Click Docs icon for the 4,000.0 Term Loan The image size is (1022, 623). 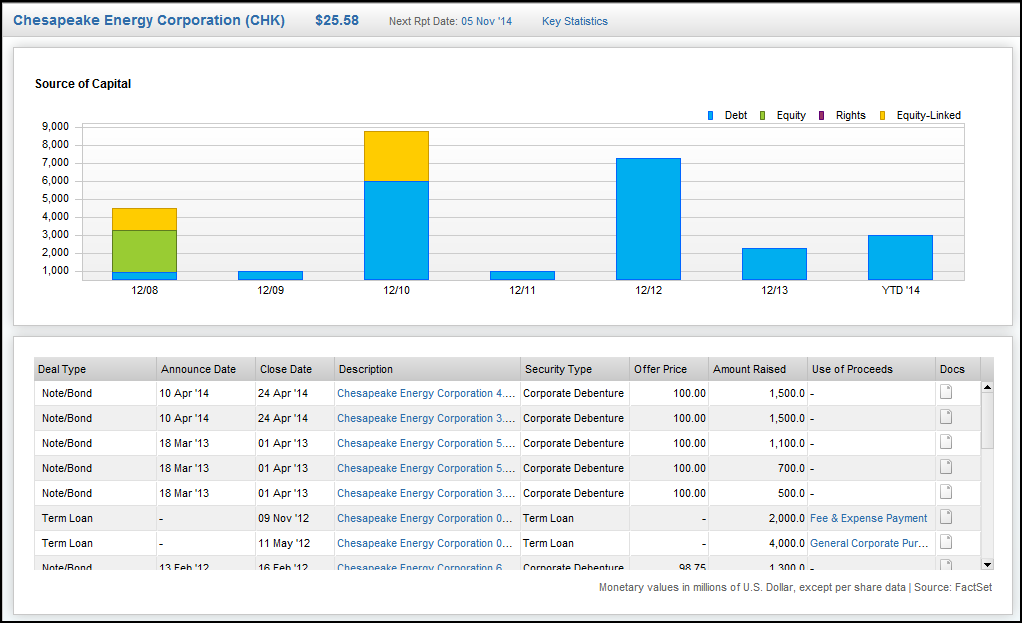pyautogui.click(x=945, y=542)
